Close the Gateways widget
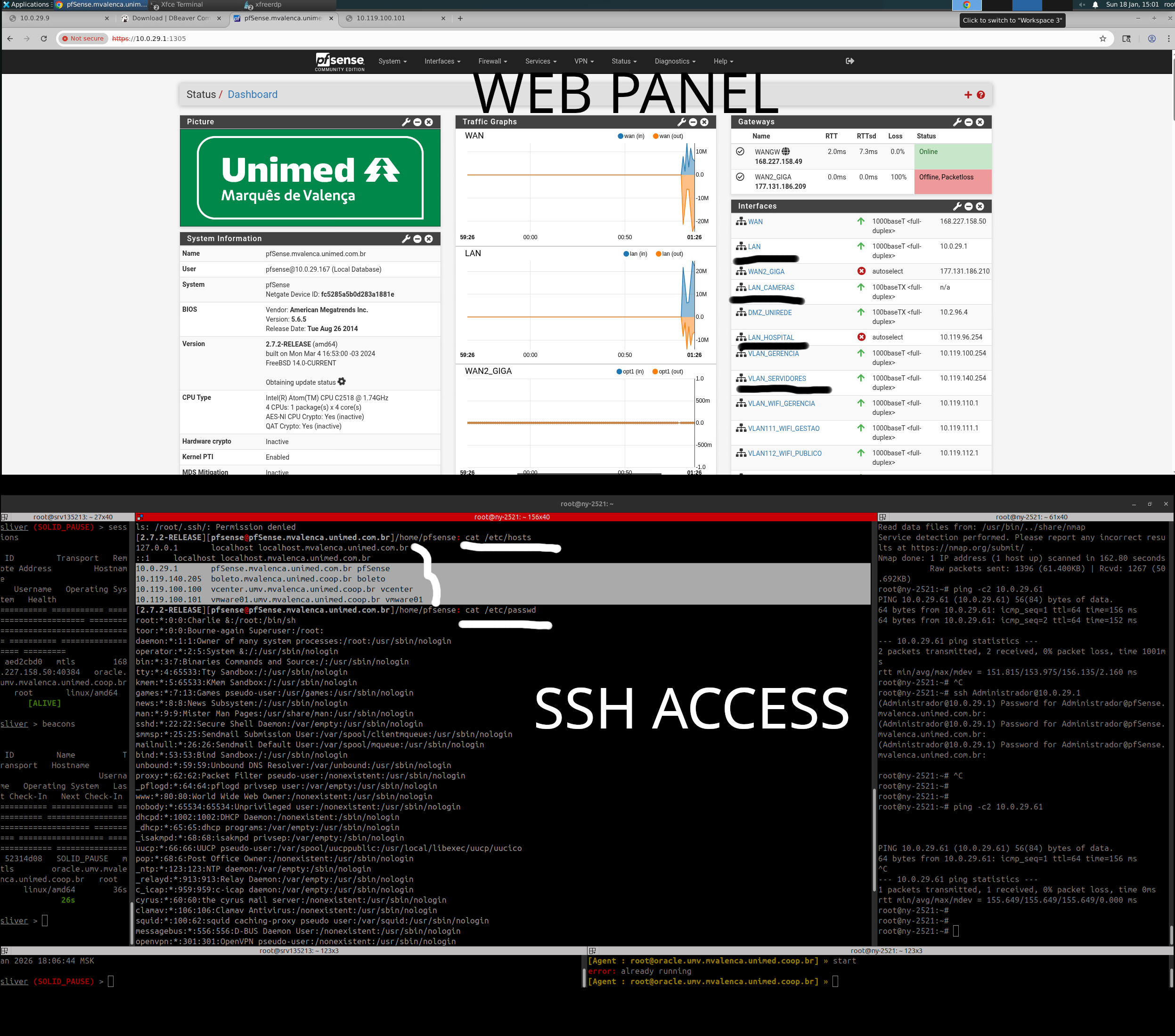This screenshot has width=1175, height=1036. click(x=979, y=122)
